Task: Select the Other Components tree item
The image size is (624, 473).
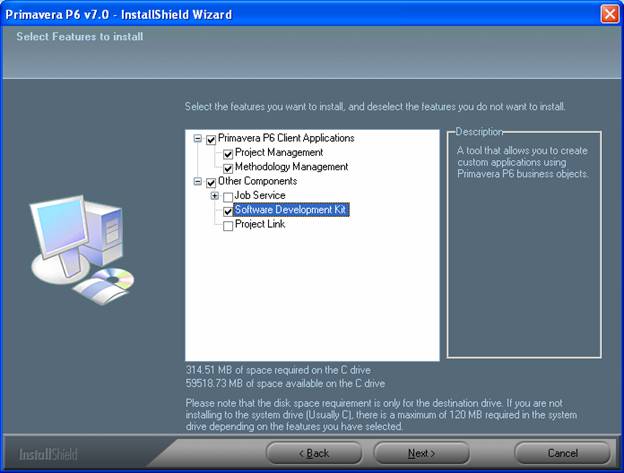Action: click(x=257, y=181)
